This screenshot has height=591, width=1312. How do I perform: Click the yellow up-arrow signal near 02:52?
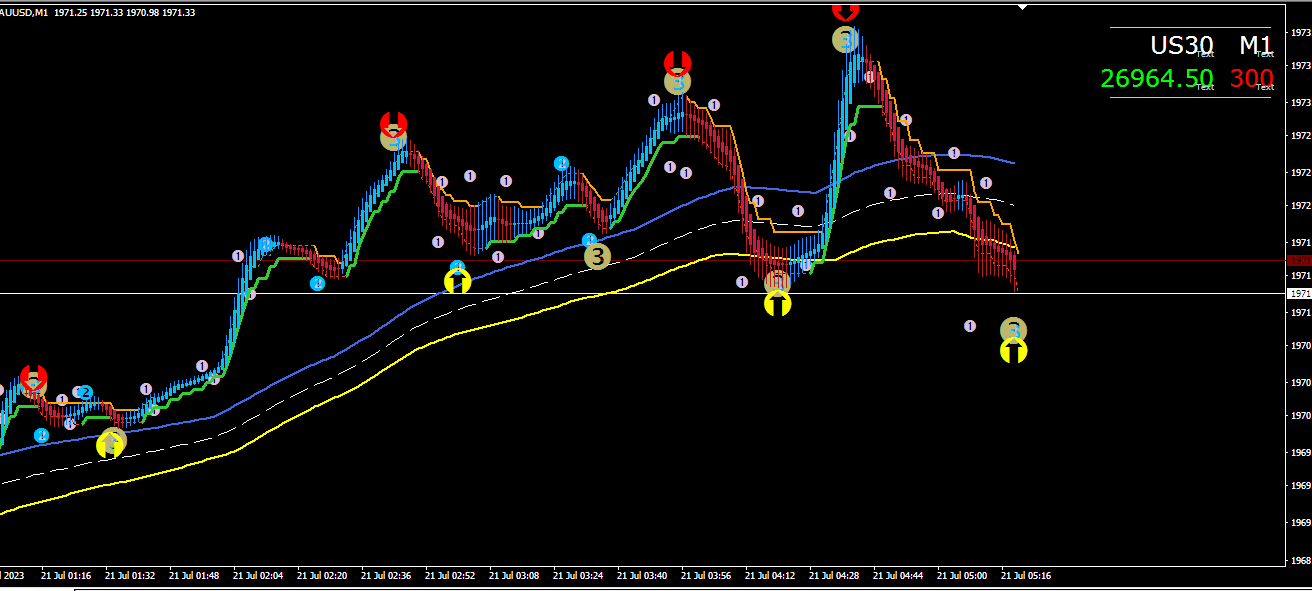coord(457,282)
